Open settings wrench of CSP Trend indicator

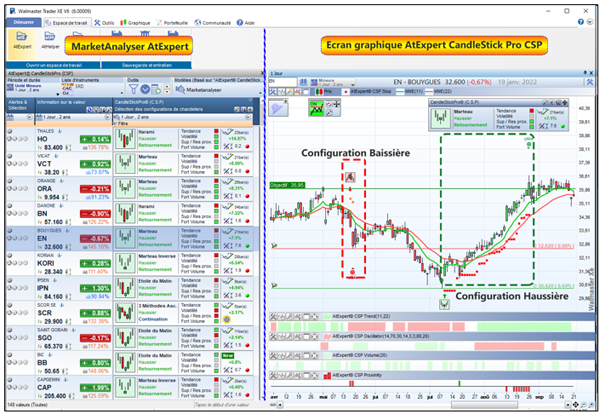pos(273,316)
